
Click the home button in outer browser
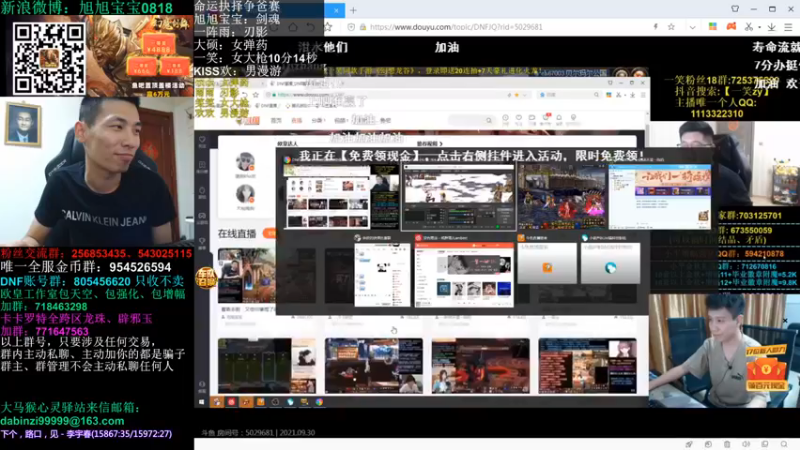coord(293,27)
